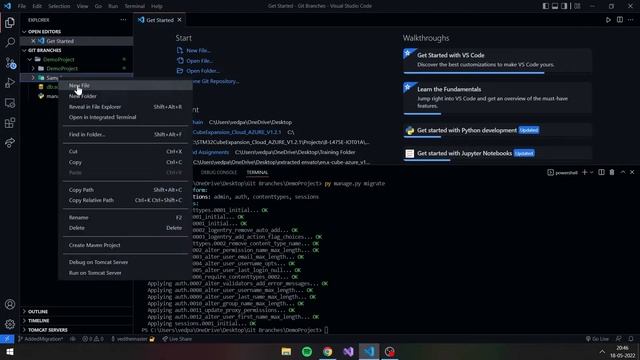The height and width of the screenshot is (360, 640).
Task: Click the Jupyter Notebooks walkthrough icon
Action: (x=409, y=153)
